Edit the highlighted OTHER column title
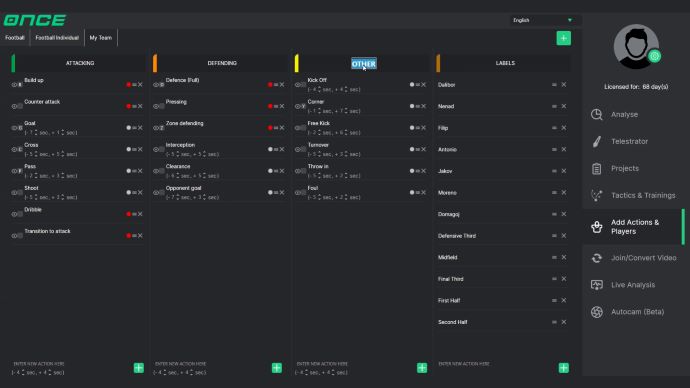This screenshot has height=388, width=690. pyautogui.click(x=364, y=63)
